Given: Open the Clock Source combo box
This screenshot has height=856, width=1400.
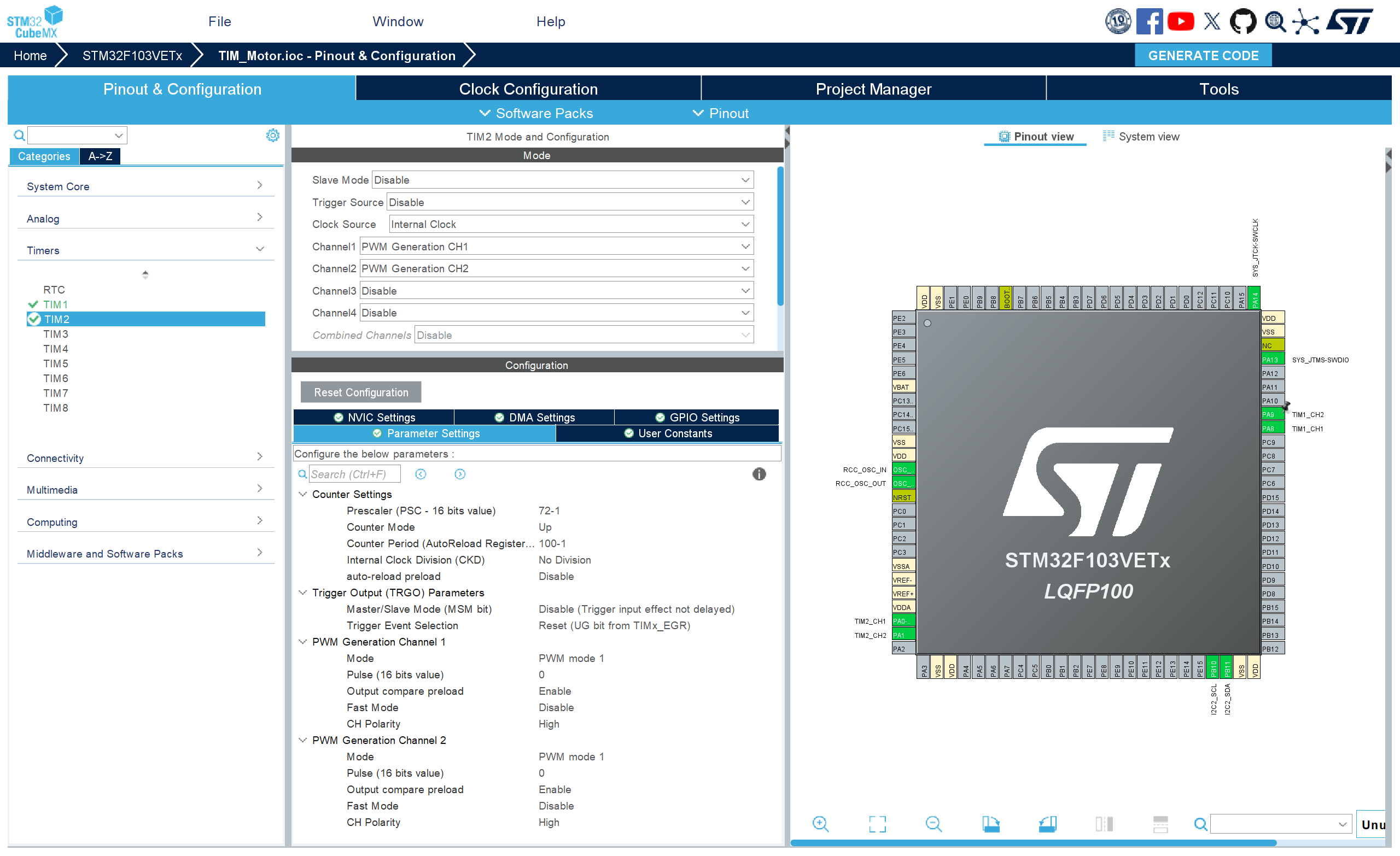Looking at the screenshot, I should pos(570,224).
